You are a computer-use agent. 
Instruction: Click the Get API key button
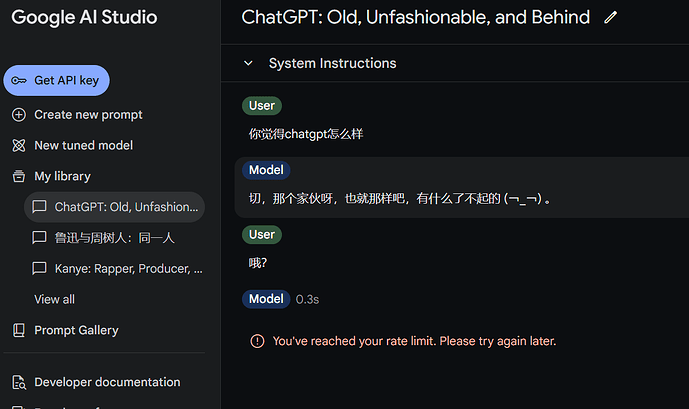(56, 80)
